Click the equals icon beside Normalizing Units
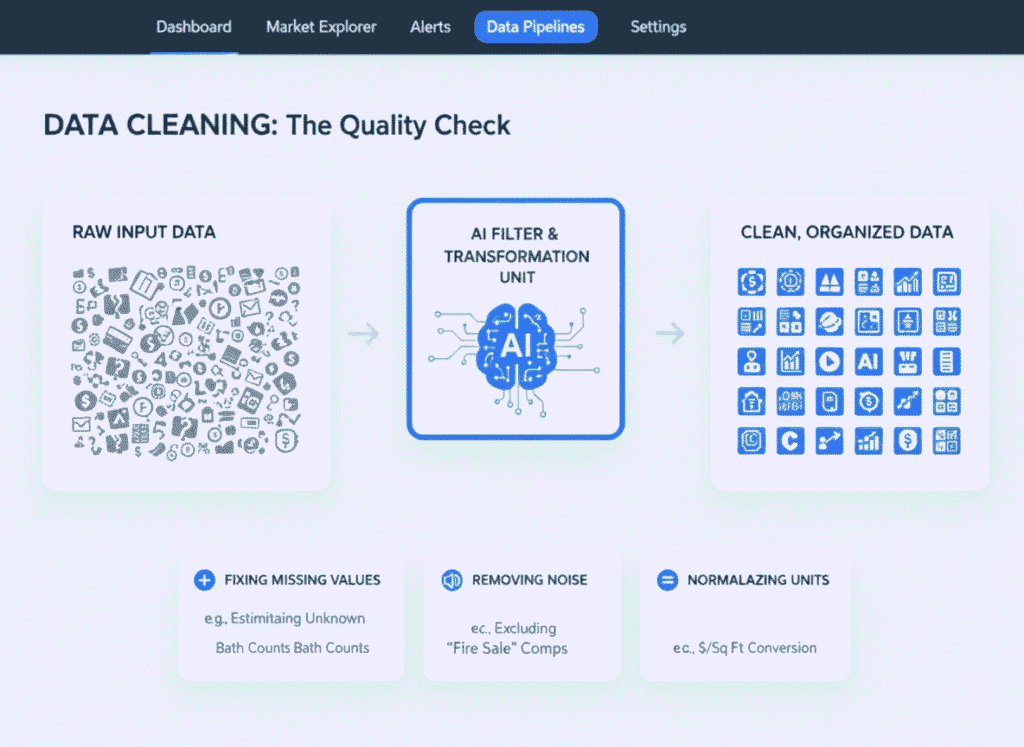 [667, 580]
